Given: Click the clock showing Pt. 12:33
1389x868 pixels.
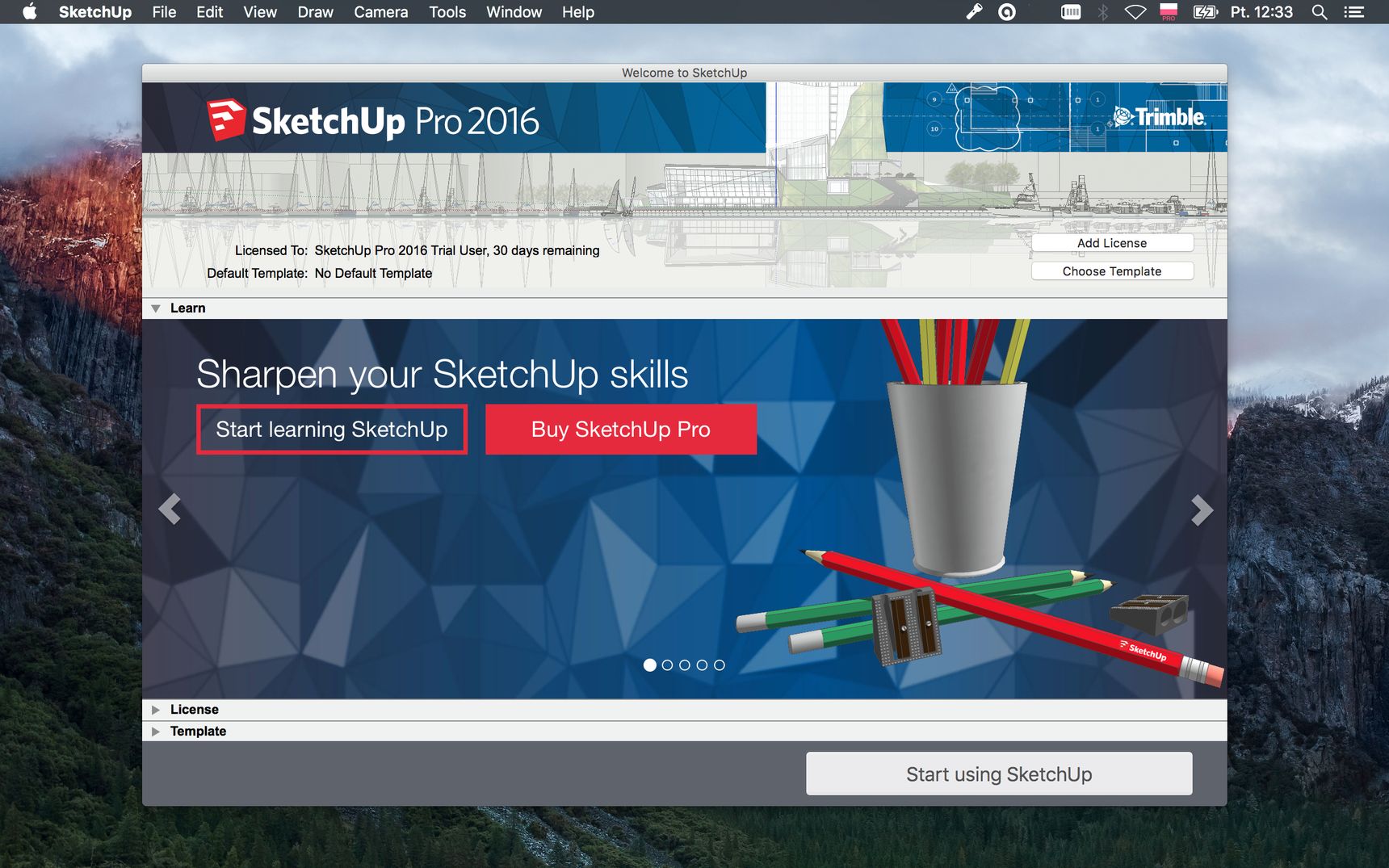Looking at the screenshot, I should click(1261, 12).
